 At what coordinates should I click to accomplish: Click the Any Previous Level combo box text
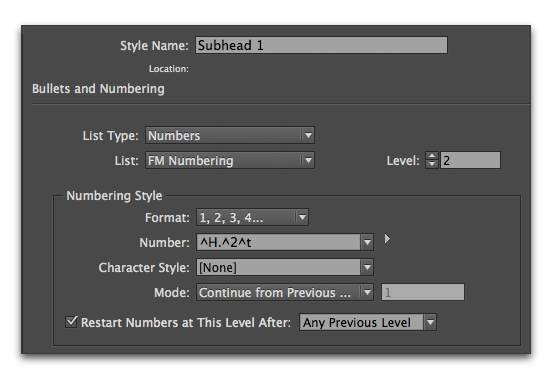click(x=357, y=323)
